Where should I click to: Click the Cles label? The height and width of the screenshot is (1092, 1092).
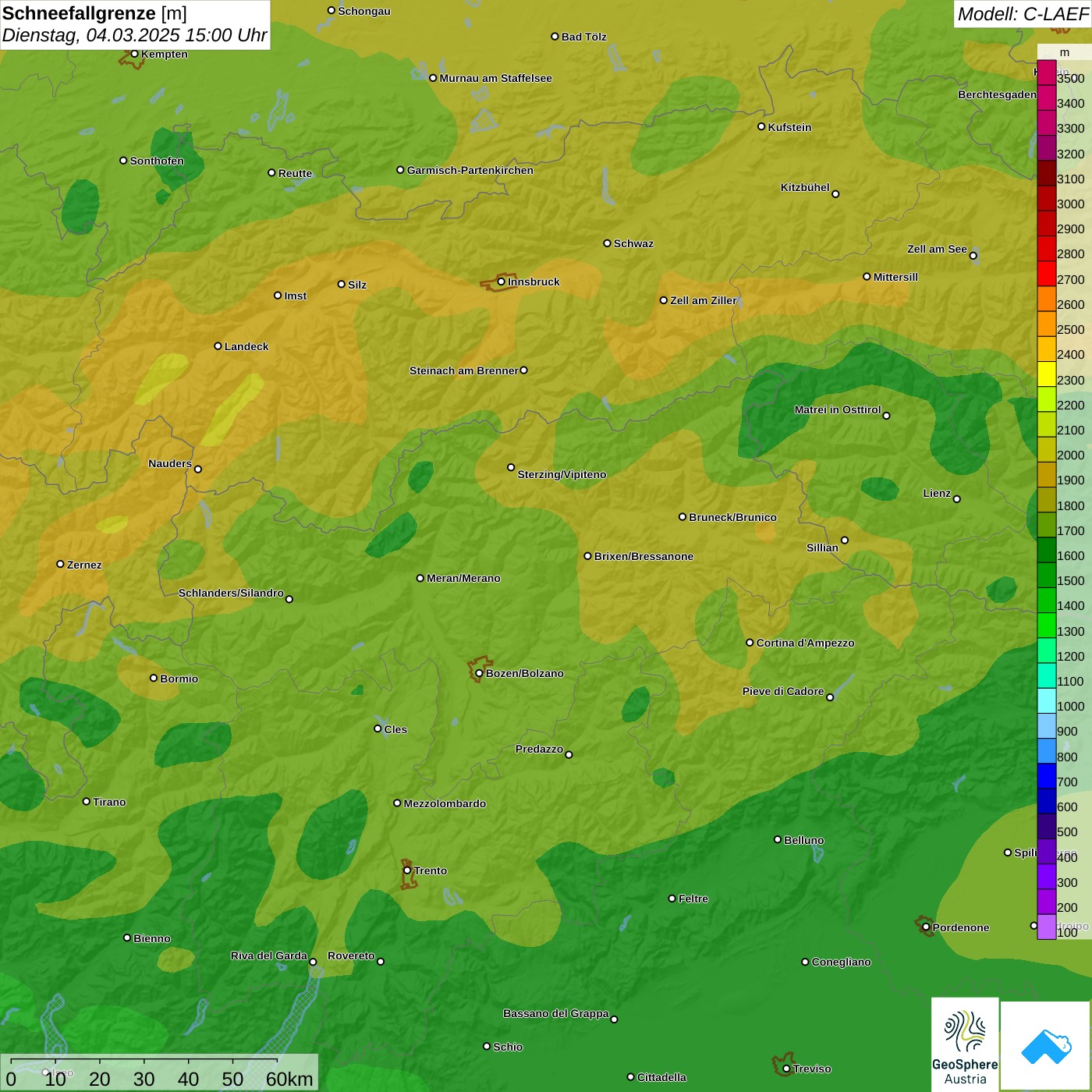[x=395, y=729]
